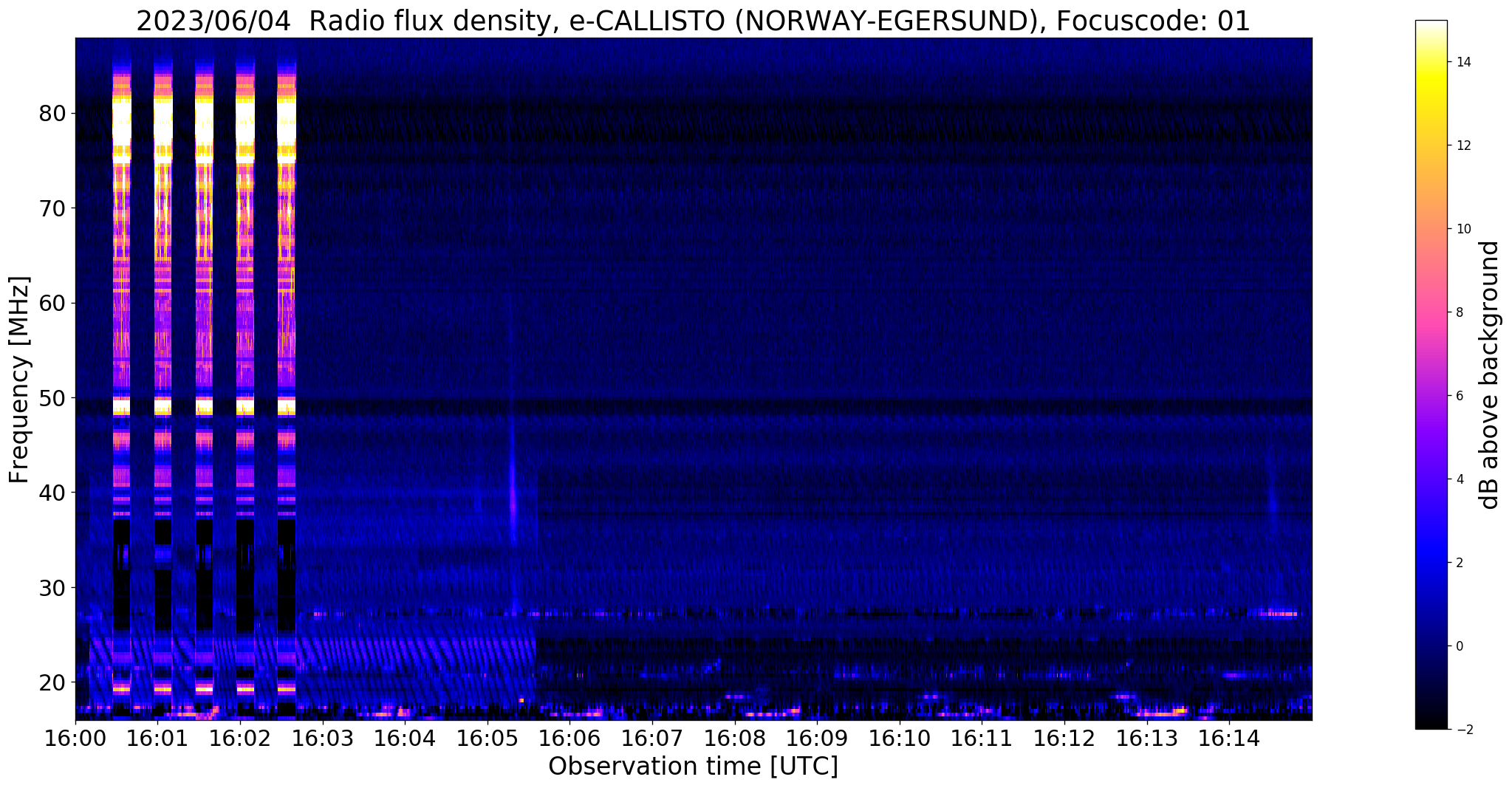The width and height of the screenshot is (1512, 788).
Task: Click the 16:12 time tick label
Action: tap(1064, 738)
